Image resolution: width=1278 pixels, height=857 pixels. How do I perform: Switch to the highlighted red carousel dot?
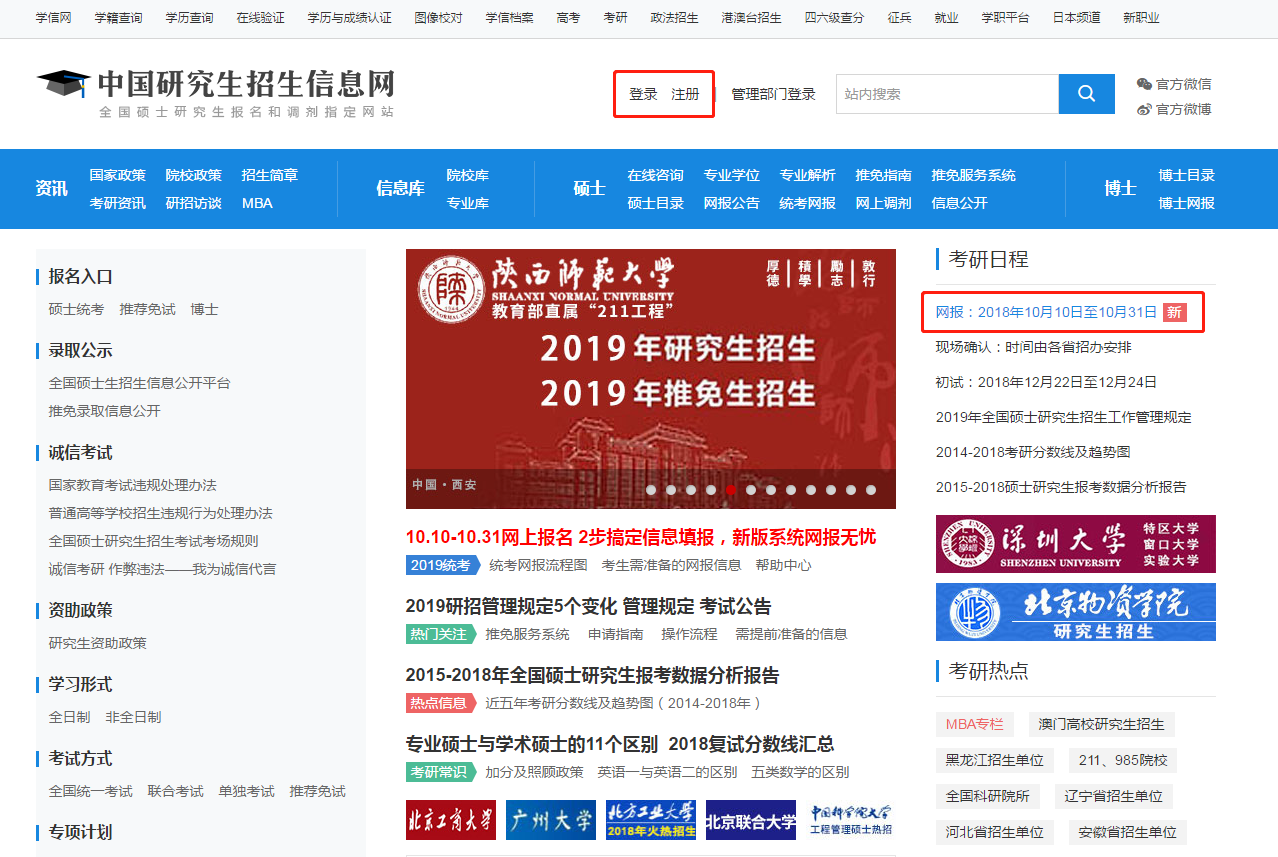pyautogui.click(x=731, y=490)
